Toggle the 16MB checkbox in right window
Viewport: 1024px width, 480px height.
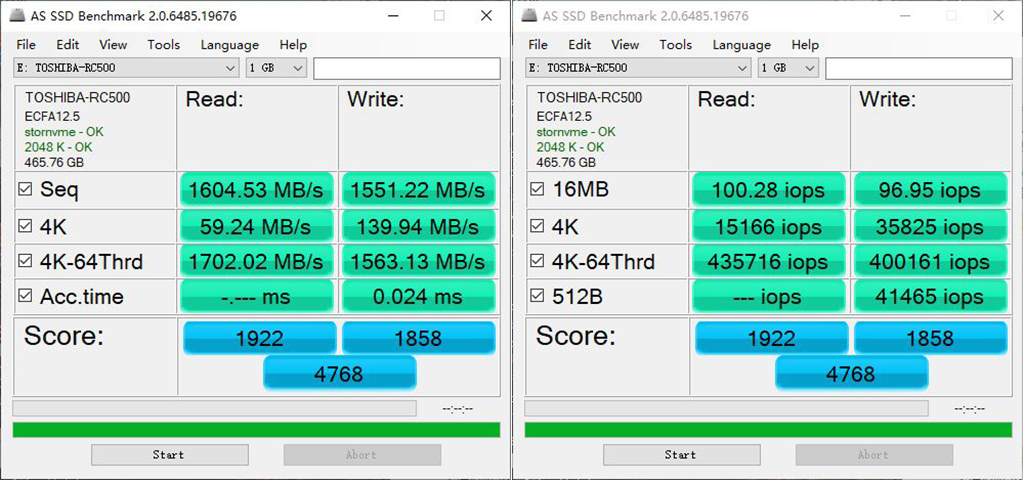(x=537, y=189)
